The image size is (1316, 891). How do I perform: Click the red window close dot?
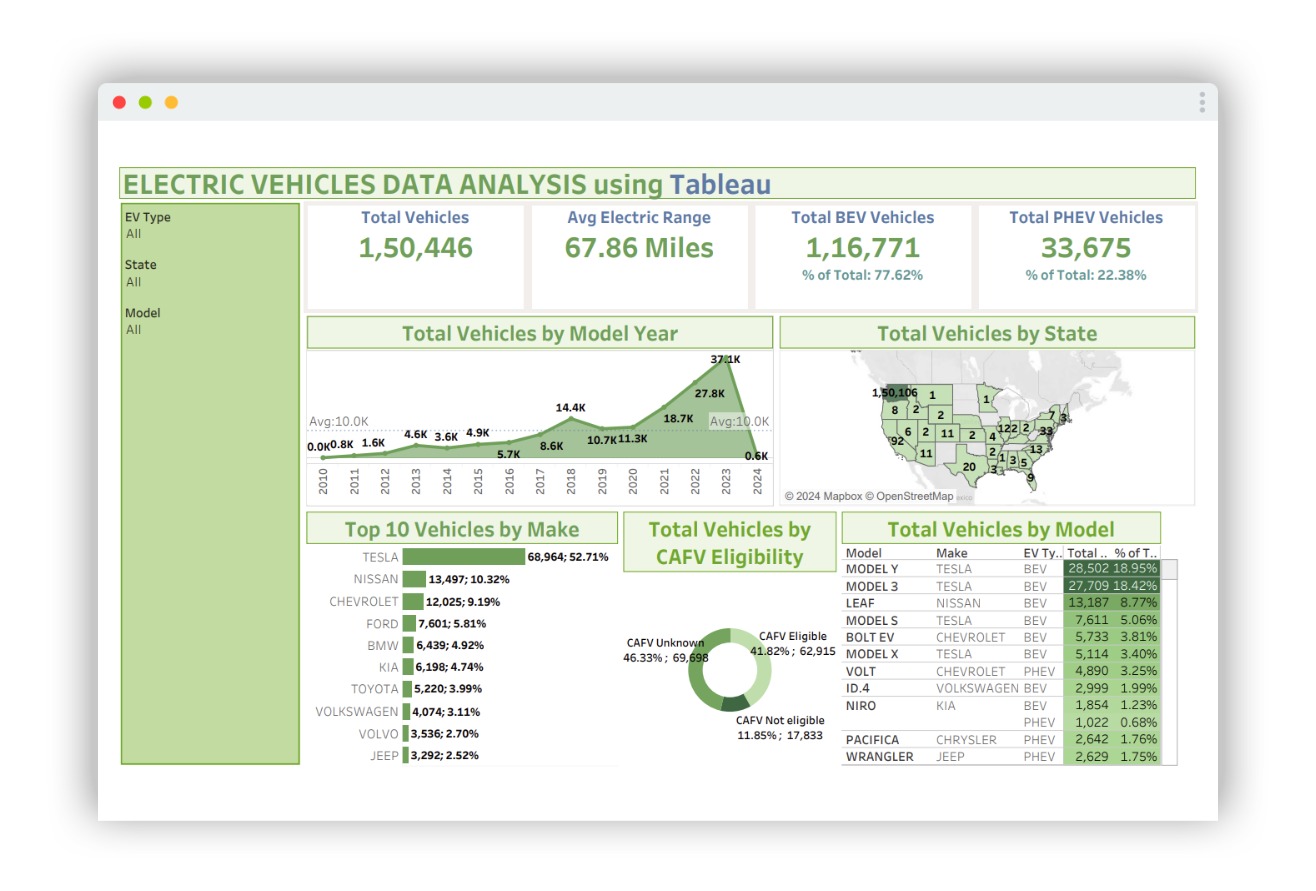click(119, 102)
